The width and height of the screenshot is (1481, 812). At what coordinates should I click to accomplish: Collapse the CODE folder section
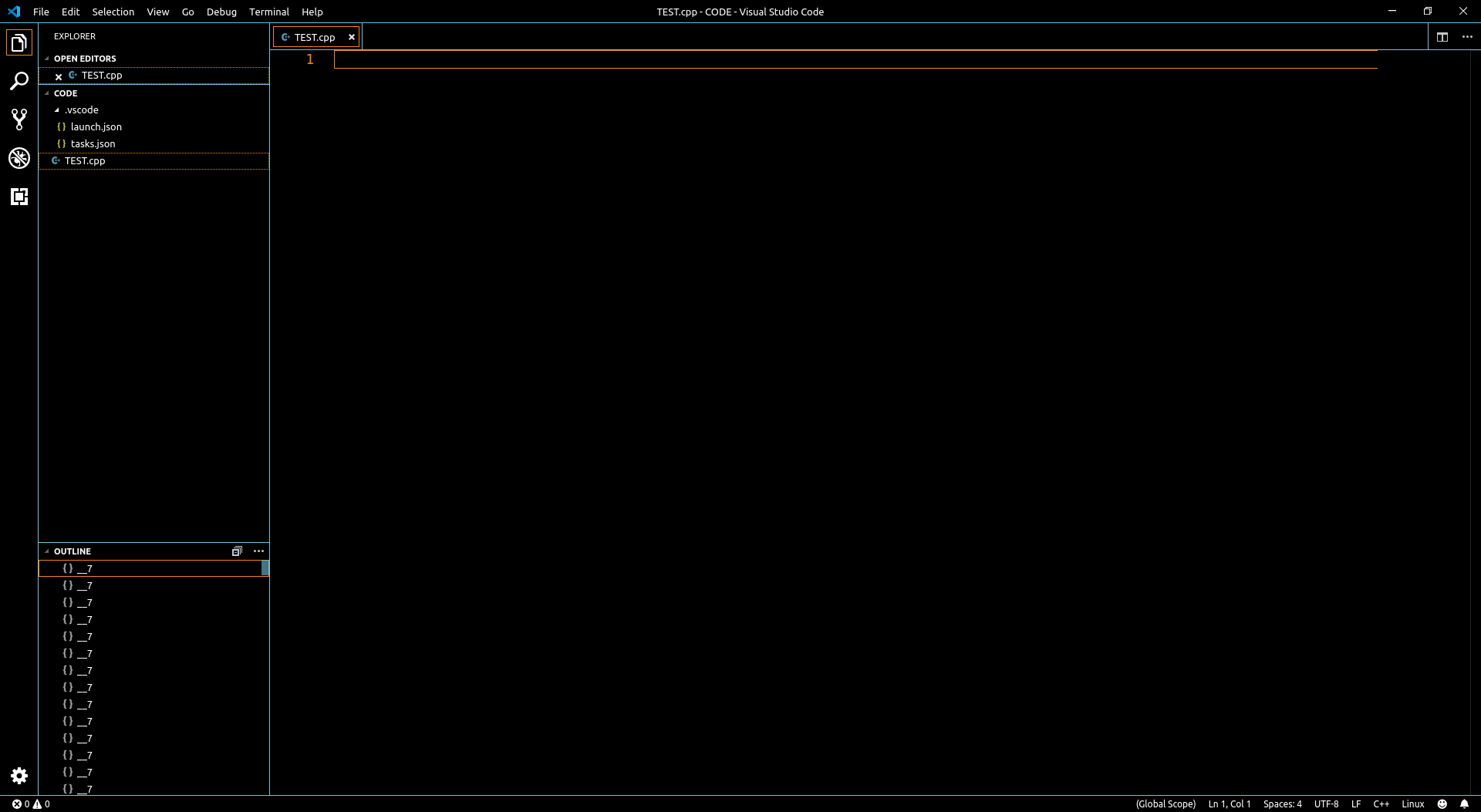pos(46,93)
